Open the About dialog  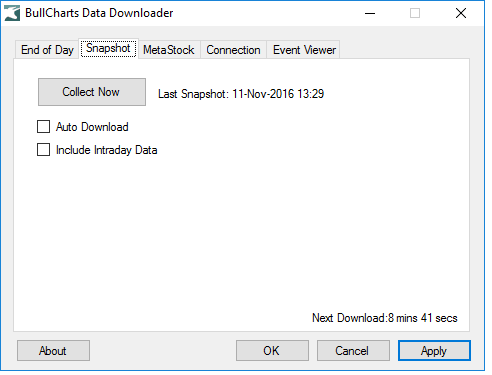[x=53, y=350]
